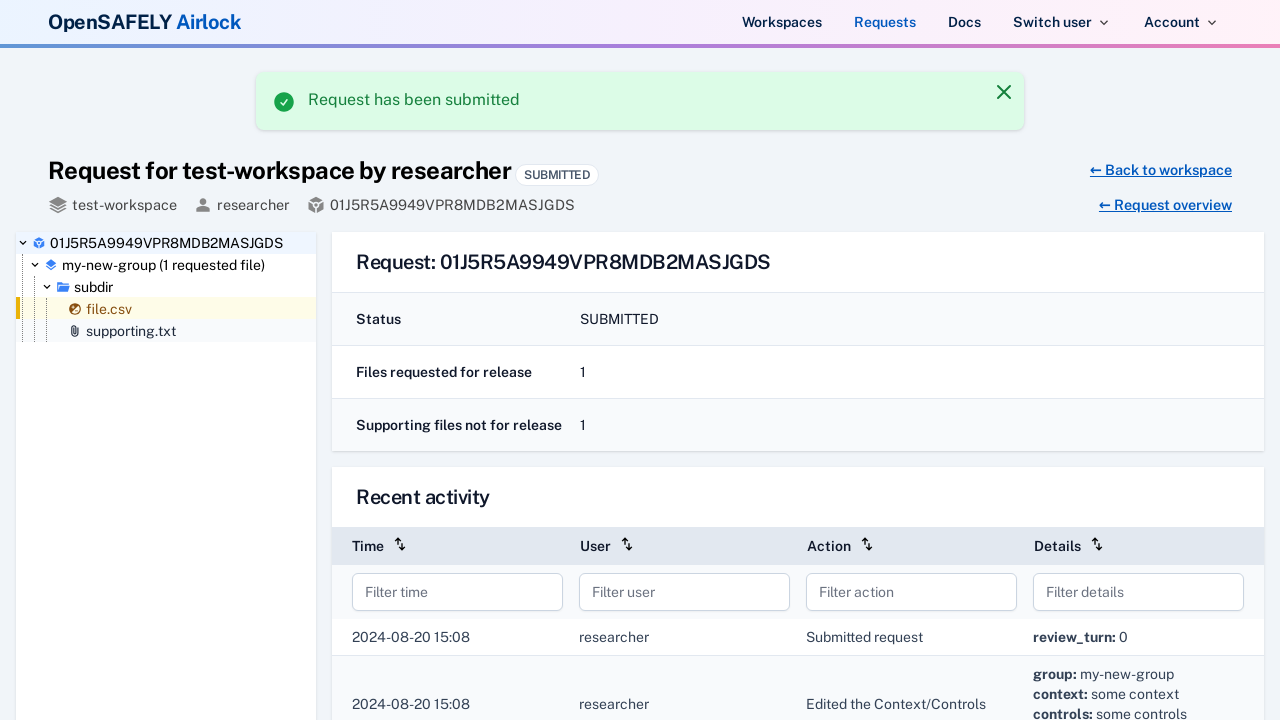Focus the Filter action input
This screenshot has width=1280, height=720.
coord(911,592)
